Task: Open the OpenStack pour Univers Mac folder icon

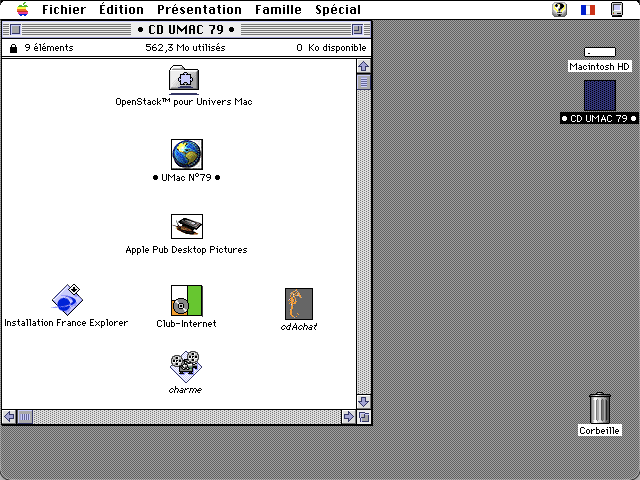Action: click(x=184, y=78)
